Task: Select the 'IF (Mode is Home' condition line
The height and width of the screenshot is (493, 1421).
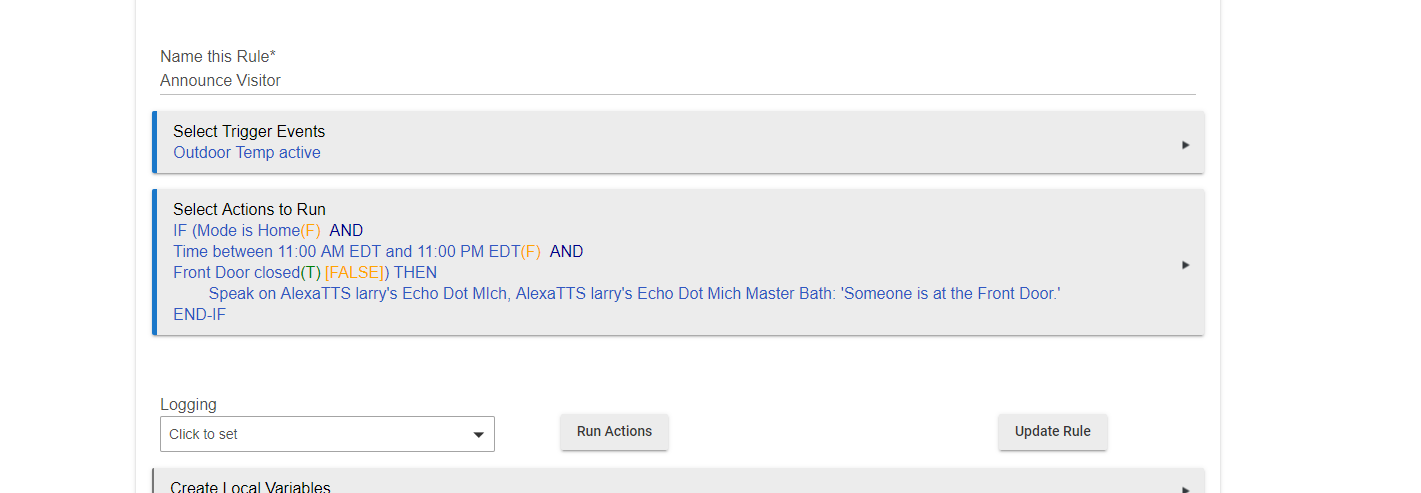Action: point(268,230)
